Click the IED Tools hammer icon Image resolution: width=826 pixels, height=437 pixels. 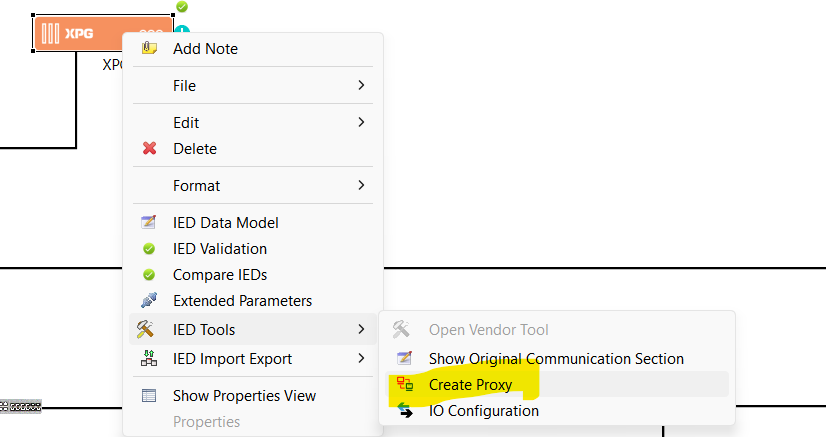(146, 329)
